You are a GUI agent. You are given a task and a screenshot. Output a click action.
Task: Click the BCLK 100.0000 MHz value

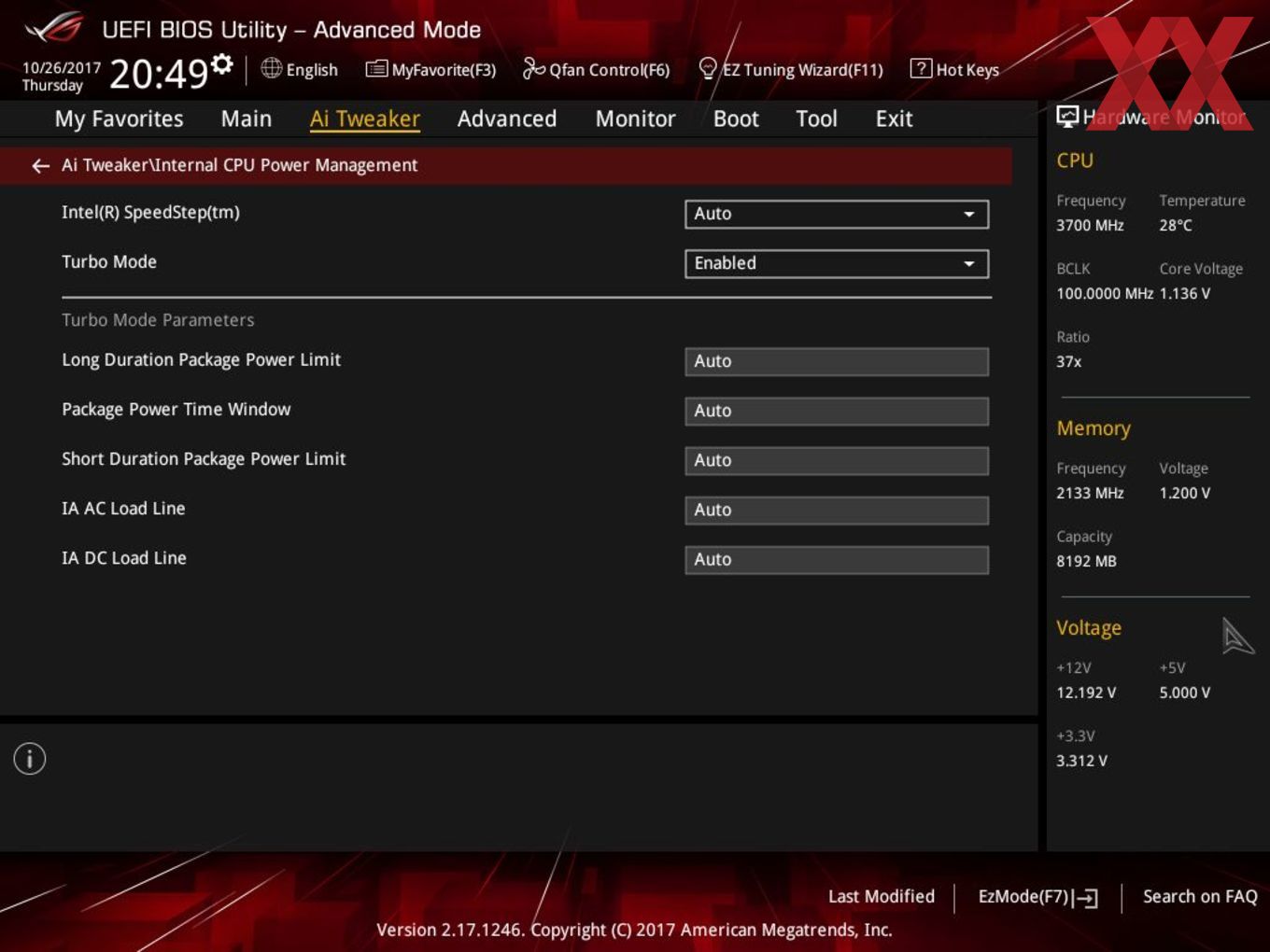point(1105,293)
